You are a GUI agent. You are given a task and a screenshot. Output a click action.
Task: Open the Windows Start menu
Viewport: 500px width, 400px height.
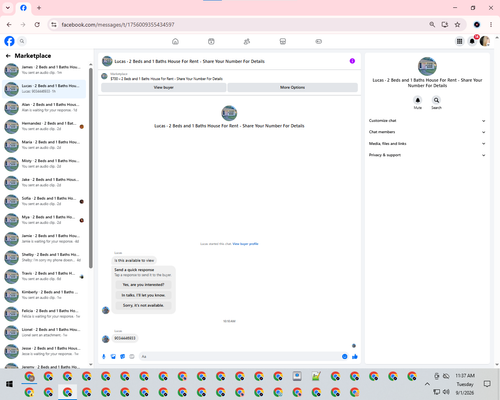point(9,384)
